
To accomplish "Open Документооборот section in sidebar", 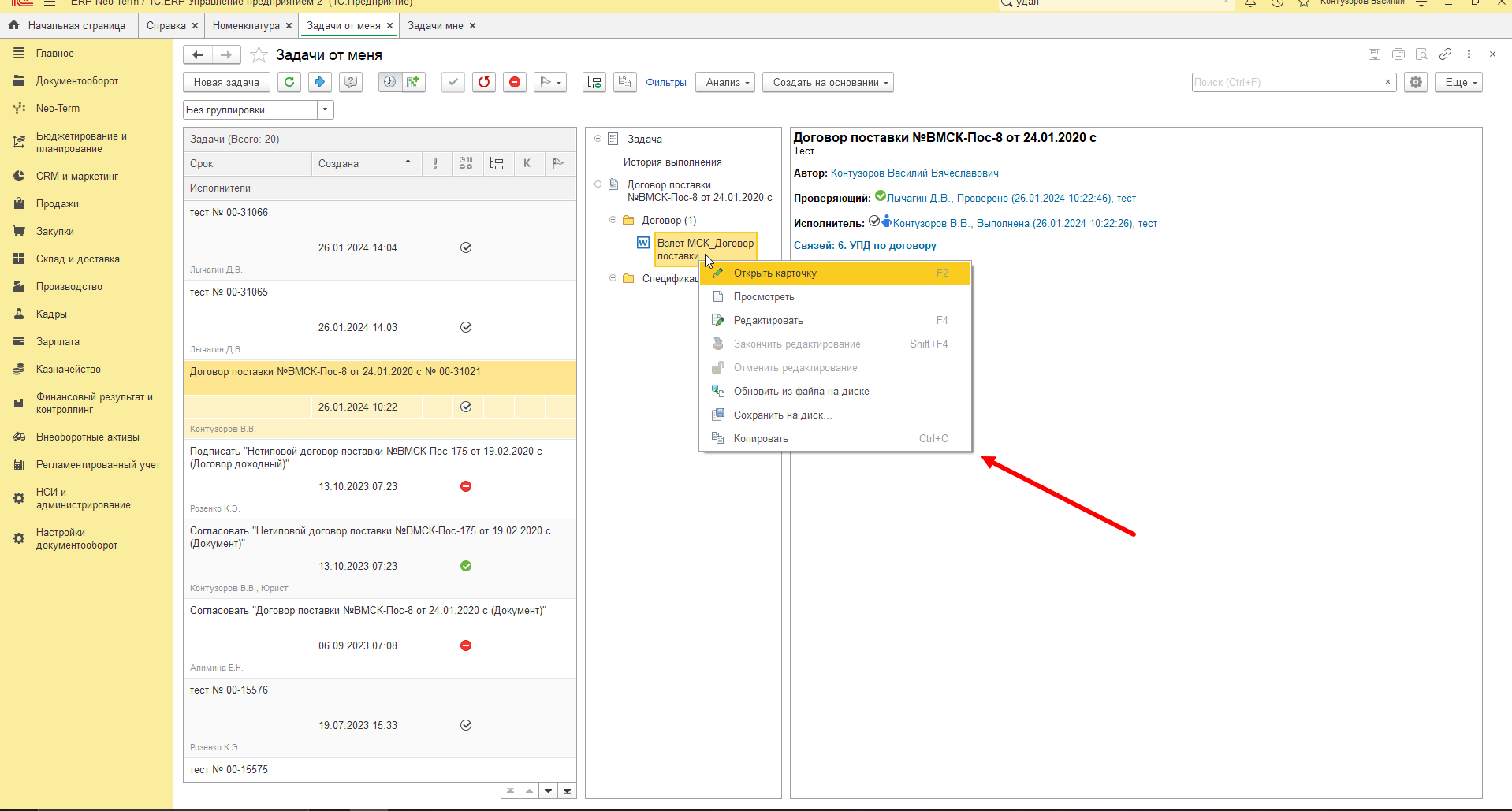I will click(77, 80).
